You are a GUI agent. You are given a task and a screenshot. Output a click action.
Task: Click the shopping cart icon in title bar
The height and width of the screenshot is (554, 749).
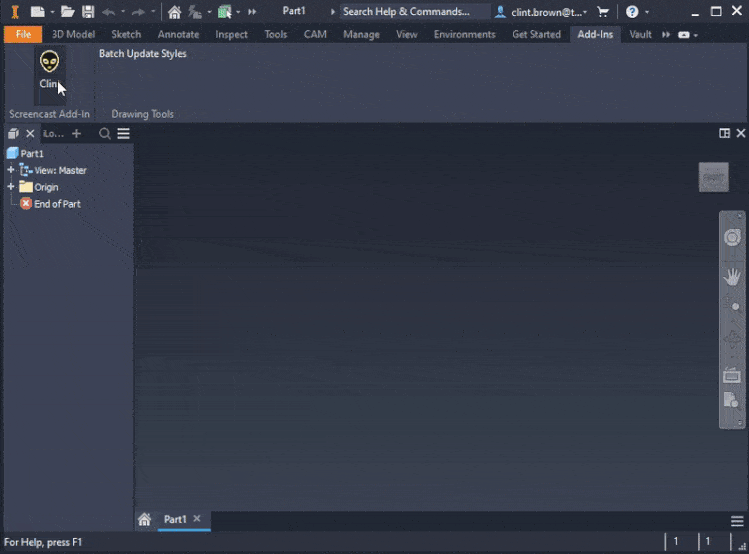[x=603, y=12]
